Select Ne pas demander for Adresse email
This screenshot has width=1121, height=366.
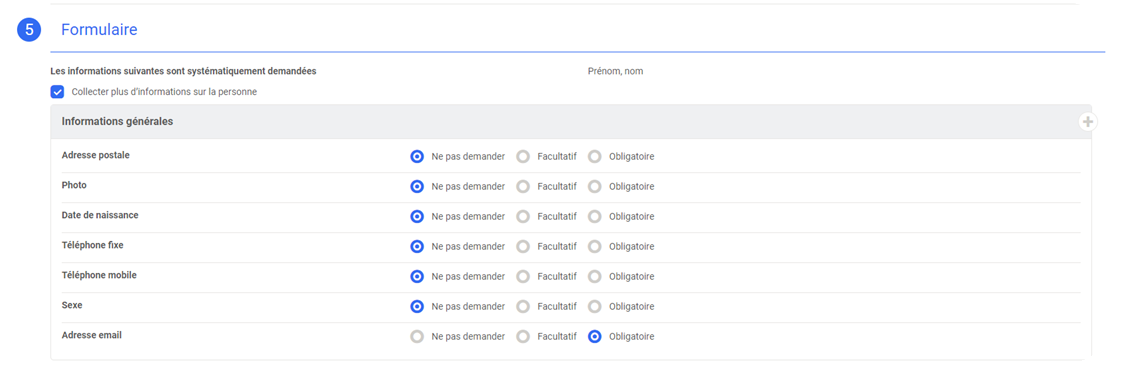click(x=417, y=337)
